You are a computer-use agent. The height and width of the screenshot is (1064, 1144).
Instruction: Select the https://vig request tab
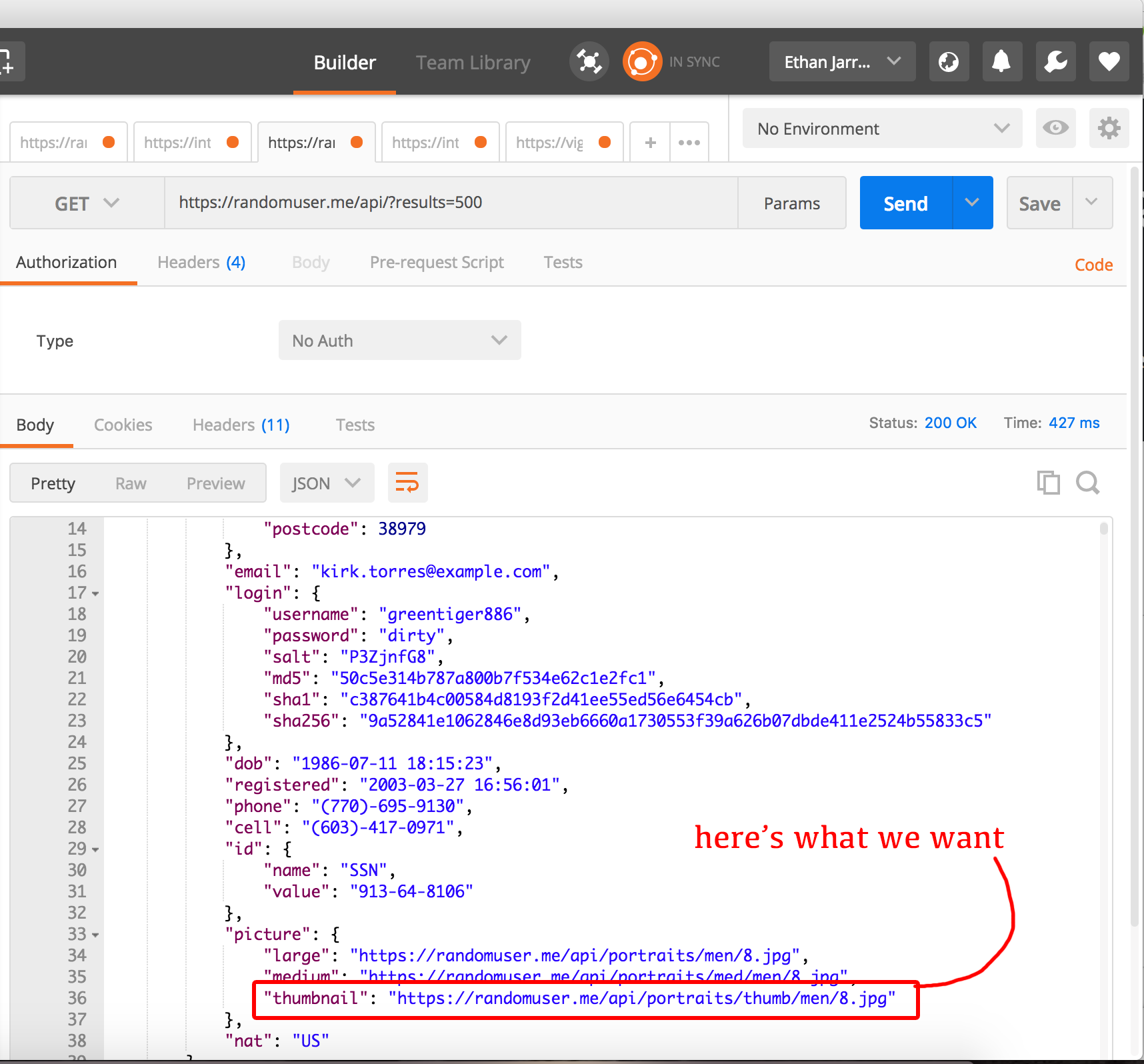(x=564, y=142)
